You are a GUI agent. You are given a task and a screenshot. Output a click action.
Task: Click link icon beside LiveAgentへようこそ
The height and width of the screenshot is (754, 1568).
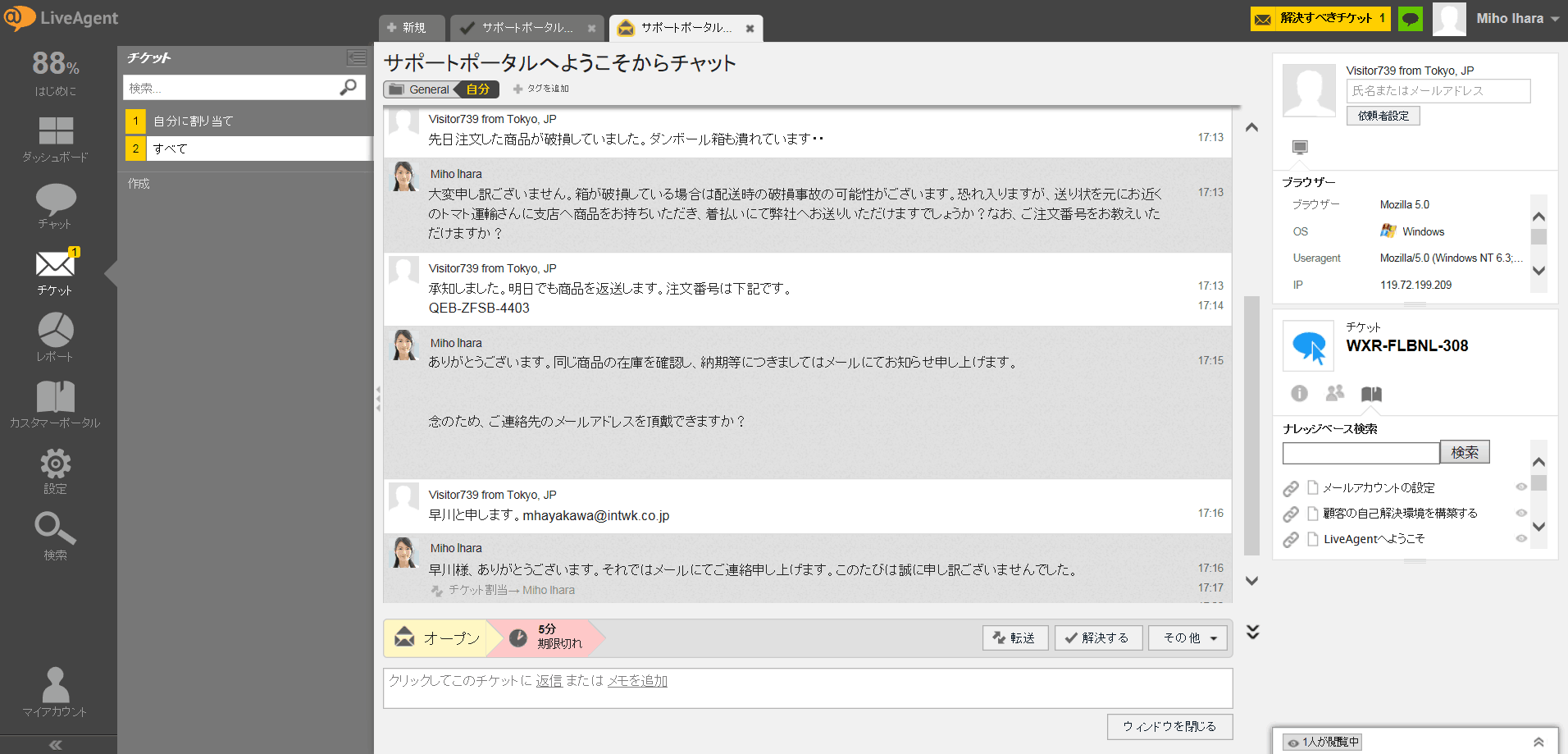[1291, 540]
